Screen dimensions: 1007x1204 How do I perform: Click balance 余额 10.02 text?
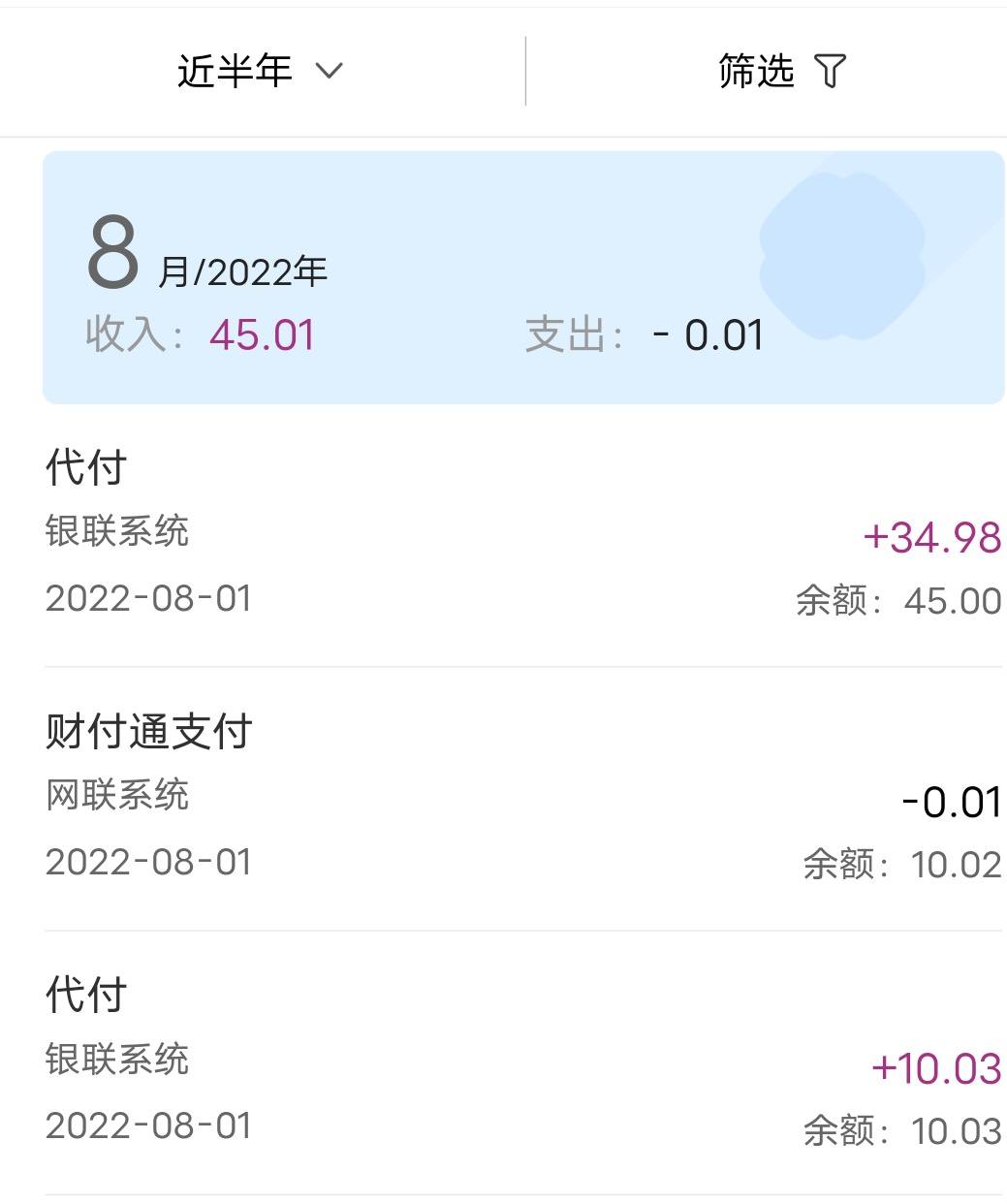coord(901,864)
